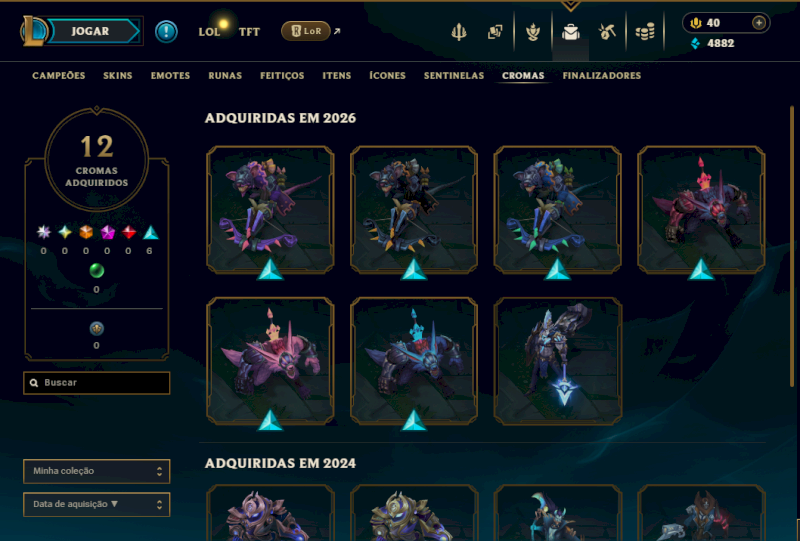
Task: Switch to the Skins tab
Action: tap(117, 76)
